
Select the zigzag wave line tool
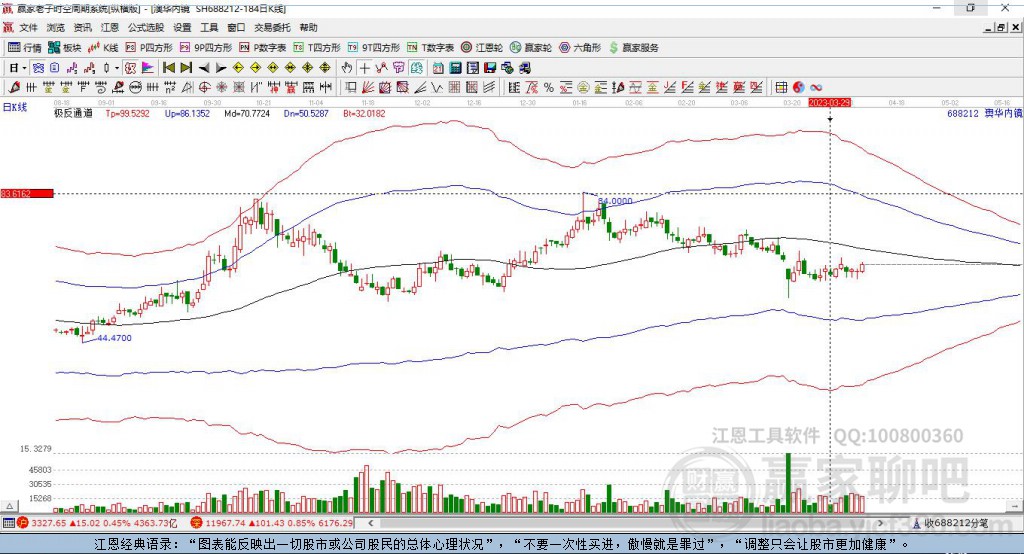click(437, 87)
